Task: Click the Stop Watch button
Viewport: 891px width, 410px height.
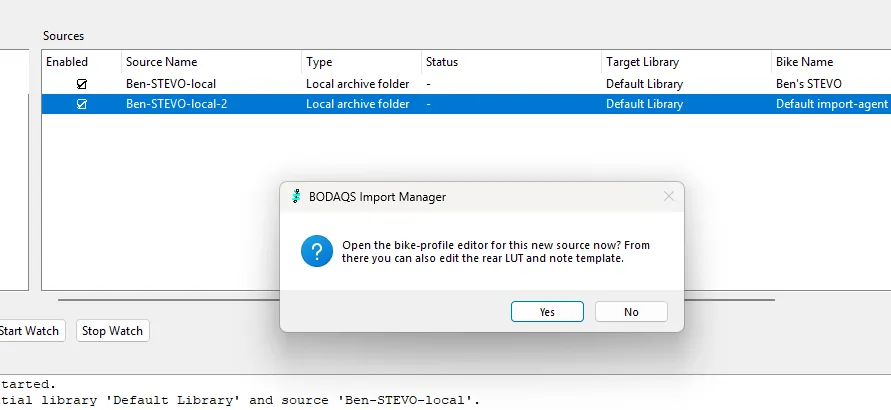Action: click(113, 330)
